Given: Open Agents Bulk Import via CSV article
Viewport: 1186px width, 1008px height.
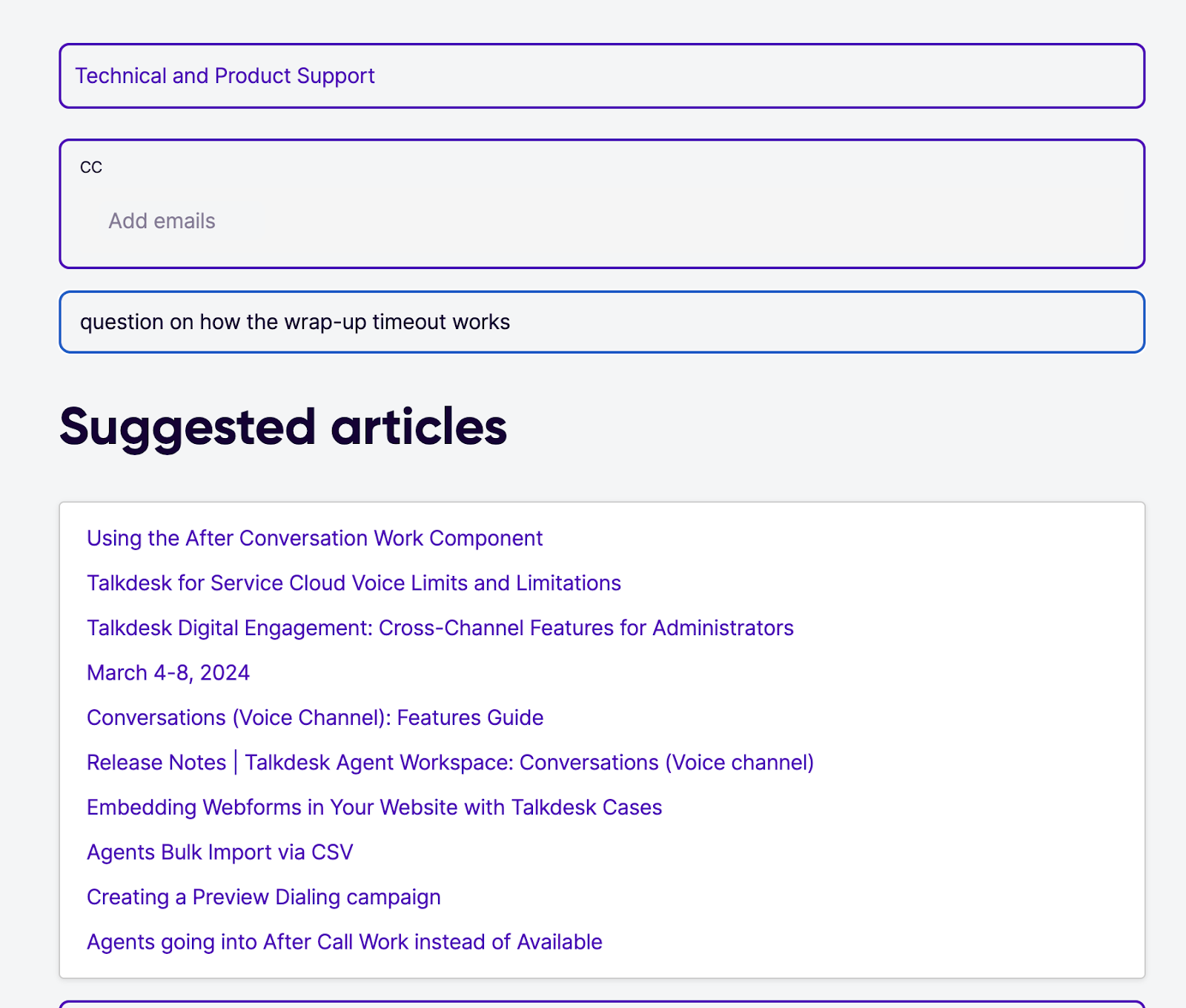Looking at the screenshot, I should [219, 852].
